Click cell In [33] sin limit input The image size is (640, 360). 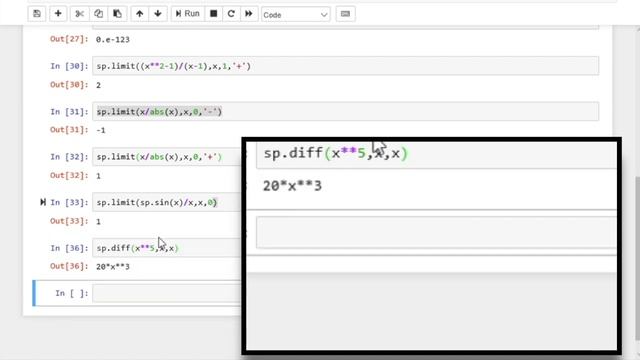[167, 202]
